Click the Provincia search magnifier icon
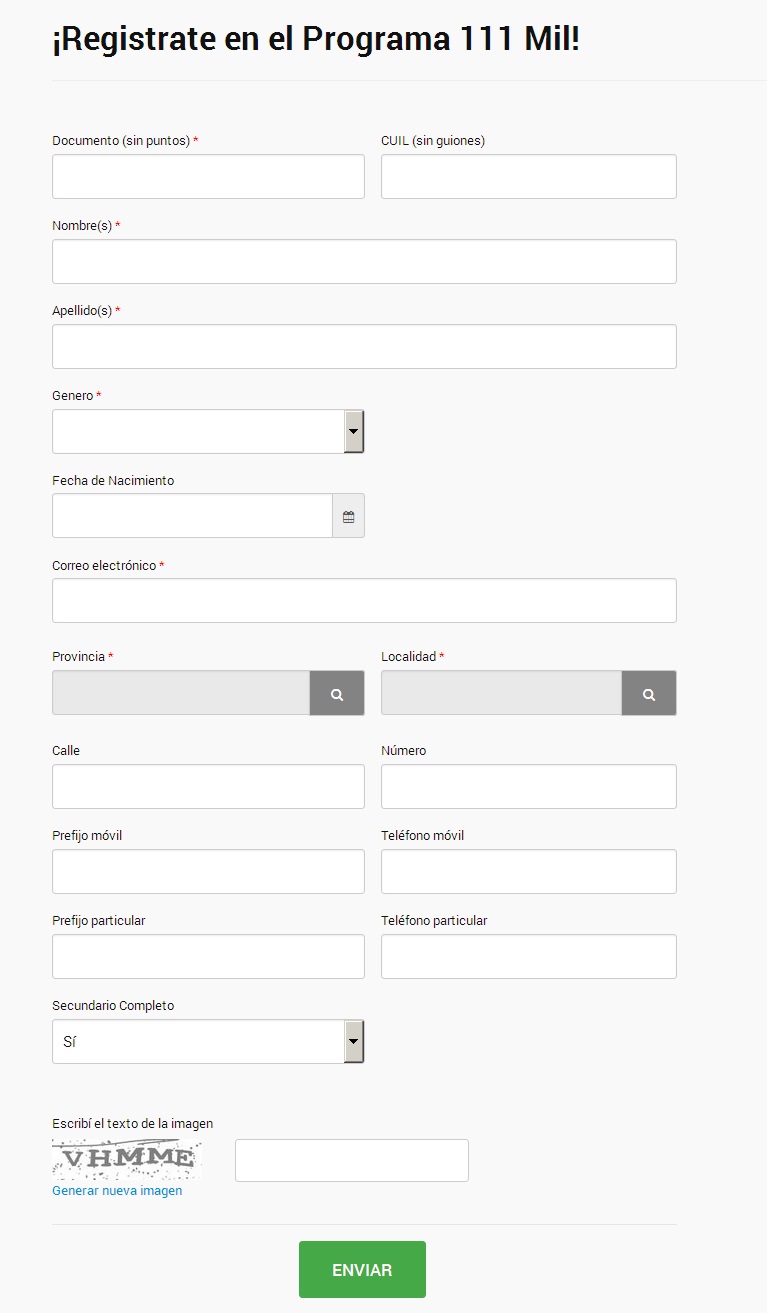This screenshot has width=767, height=1313. (337, 693)
